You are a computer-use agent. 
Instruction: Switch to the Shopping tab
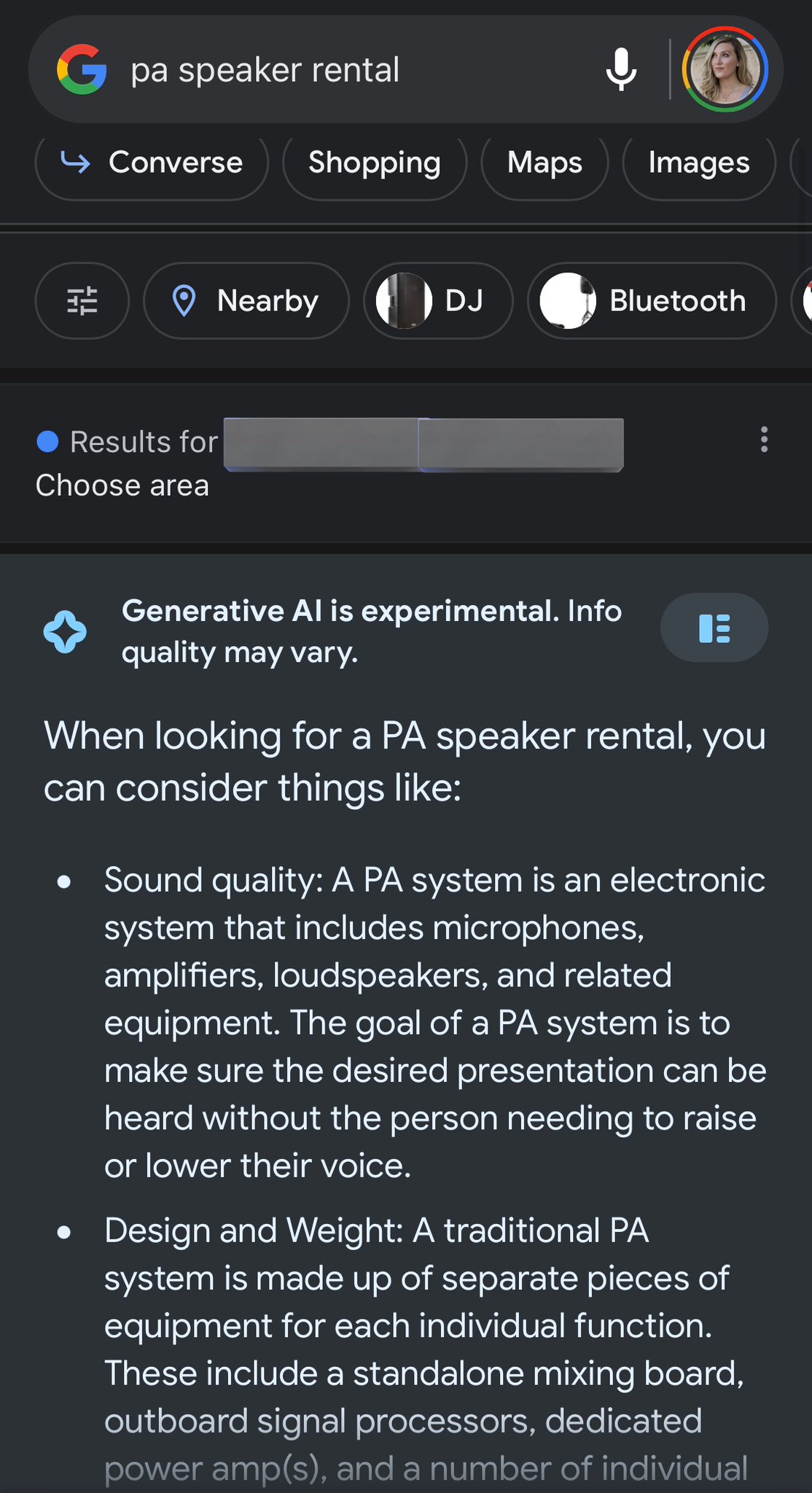click(375, 163)
